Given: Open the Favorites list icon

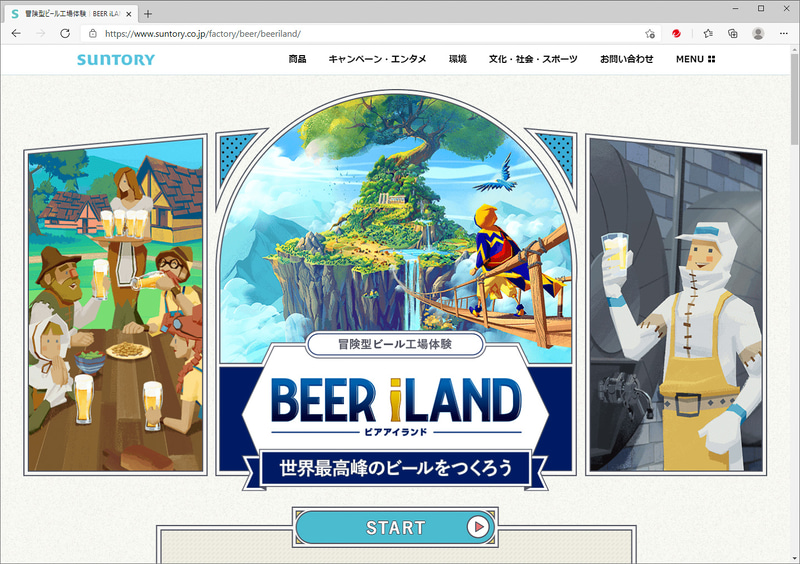Looking at the screenshot, I should click(708, 34).
